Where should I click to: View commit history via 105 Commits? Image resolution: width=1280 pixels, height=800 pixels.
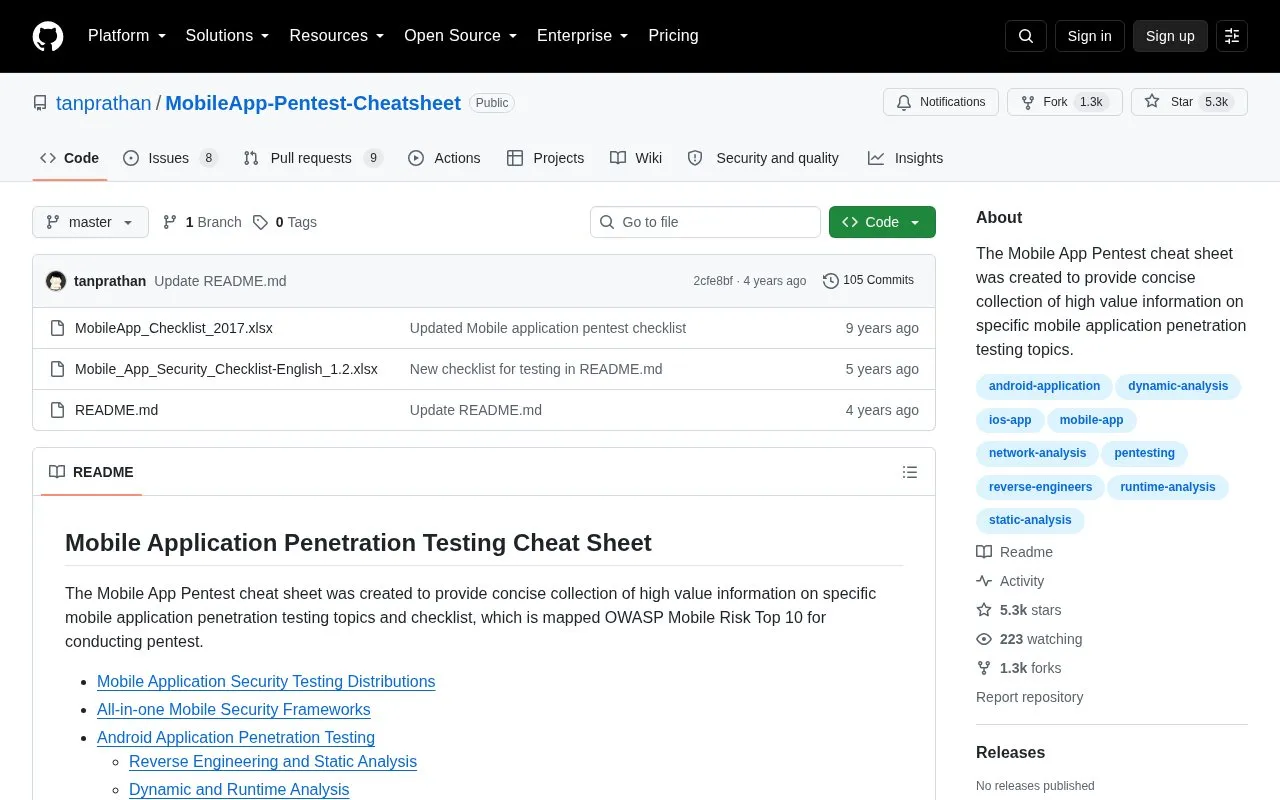point(868,281)
